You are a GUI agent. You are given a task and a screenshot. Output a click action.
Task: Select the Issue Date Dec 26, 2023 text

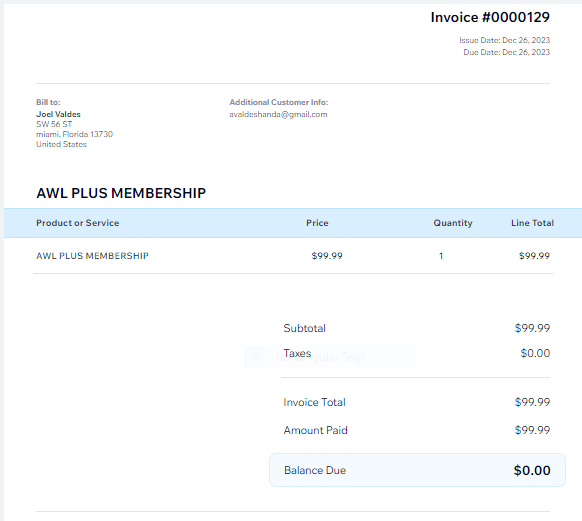pos(504,40)
